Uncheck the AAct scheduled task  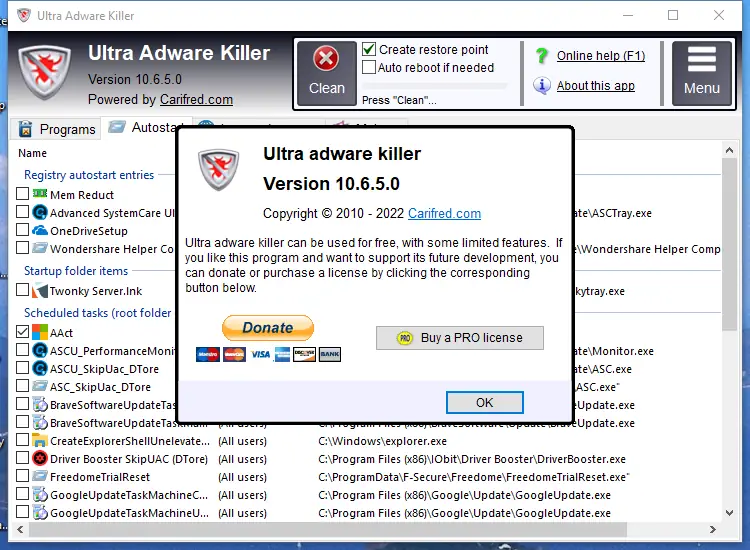[22, 331]
